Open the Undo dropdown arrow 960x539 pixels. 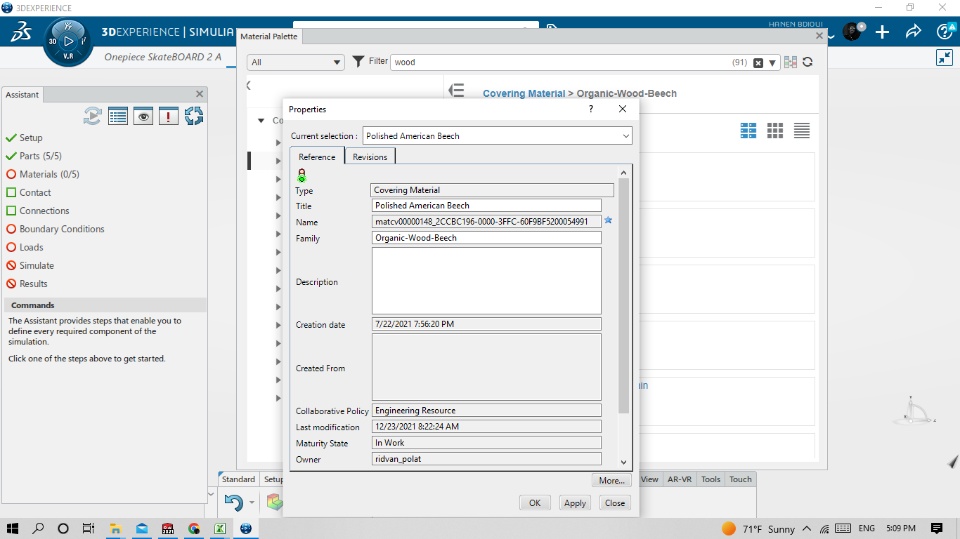point(252,503)
